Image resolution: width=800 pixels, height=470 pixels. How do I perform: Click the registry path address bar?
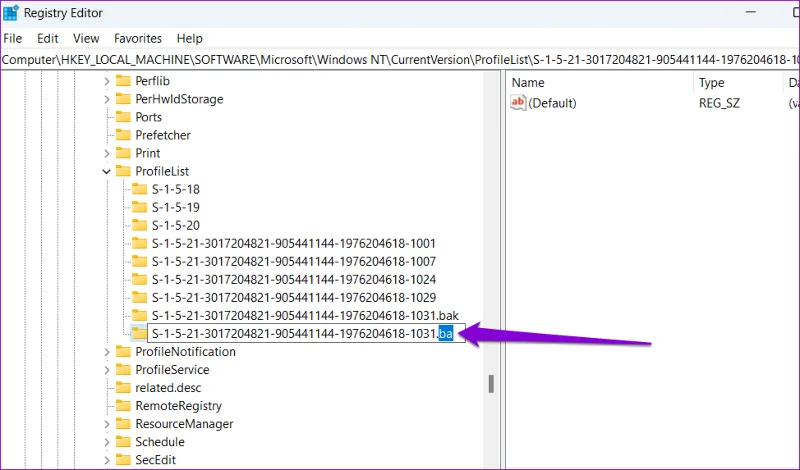point(400,60)
